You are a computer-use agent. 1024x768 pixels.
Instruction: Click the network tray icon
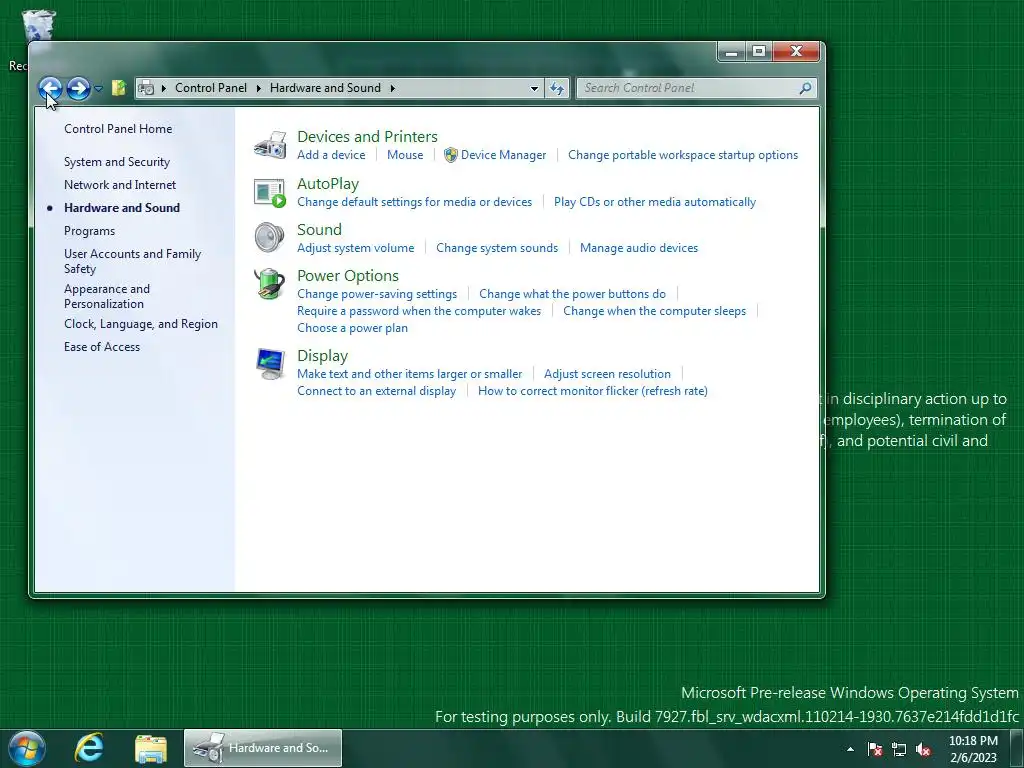(x=899, y=749)
